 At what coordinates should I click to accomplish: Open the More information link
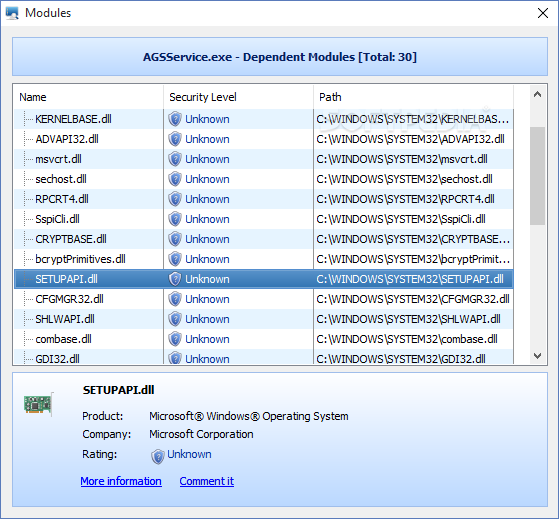[x=121, y=481]
